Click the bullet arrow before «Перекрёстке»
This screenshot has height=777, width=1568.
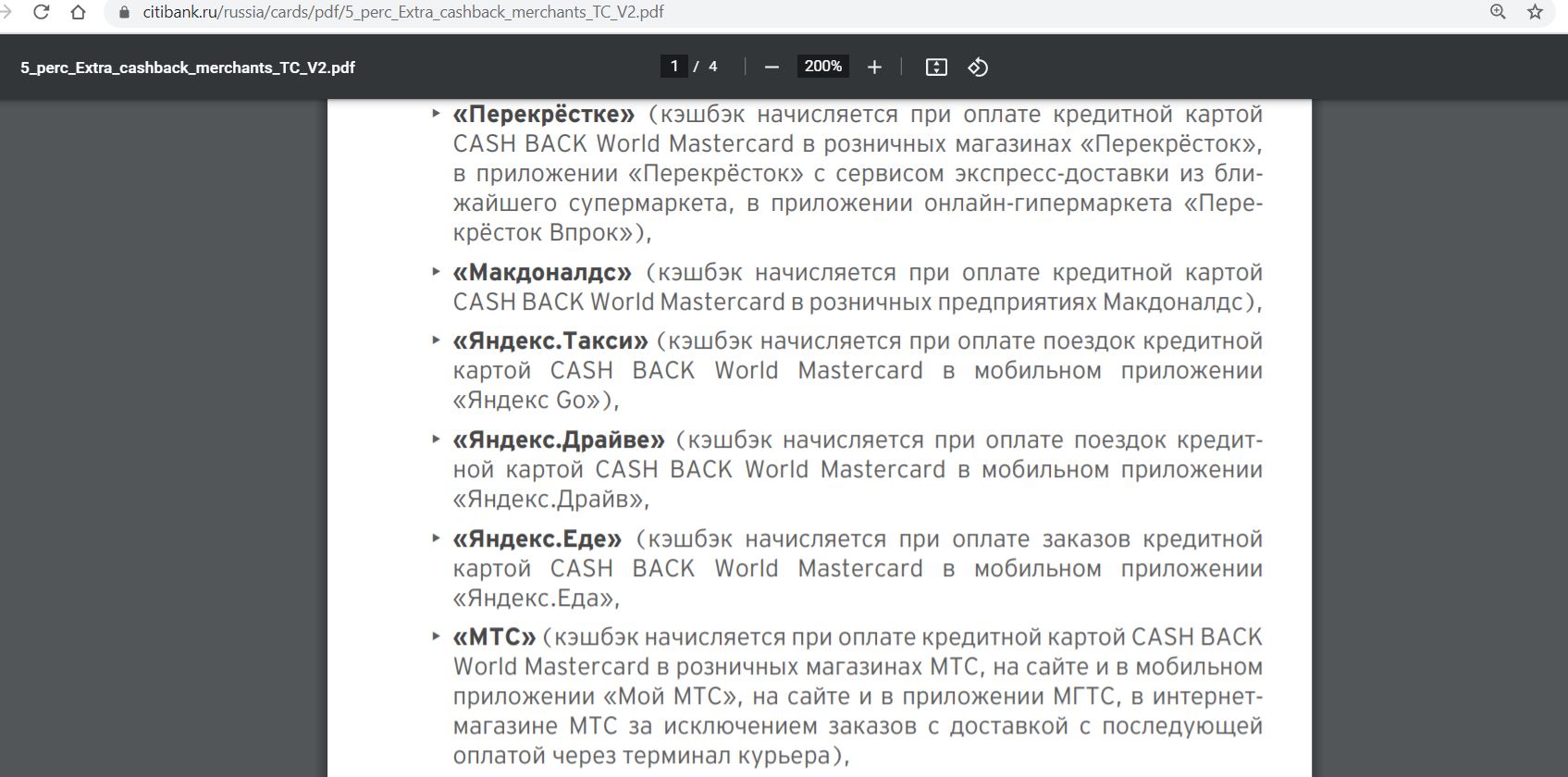point(436,113)
